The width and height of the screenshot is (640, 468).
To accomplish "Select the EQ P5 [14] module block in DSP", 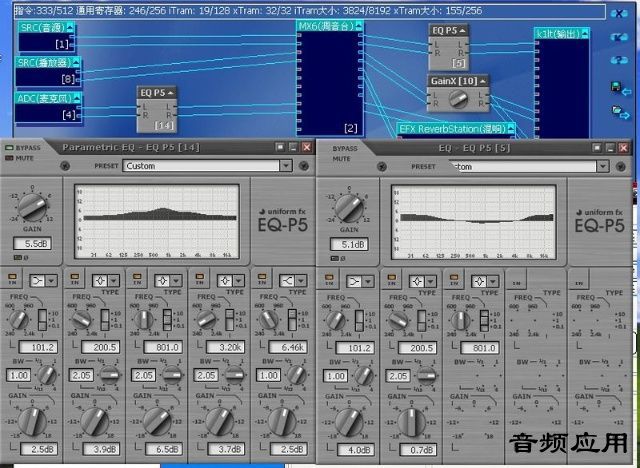I will (x=156, y=109).
